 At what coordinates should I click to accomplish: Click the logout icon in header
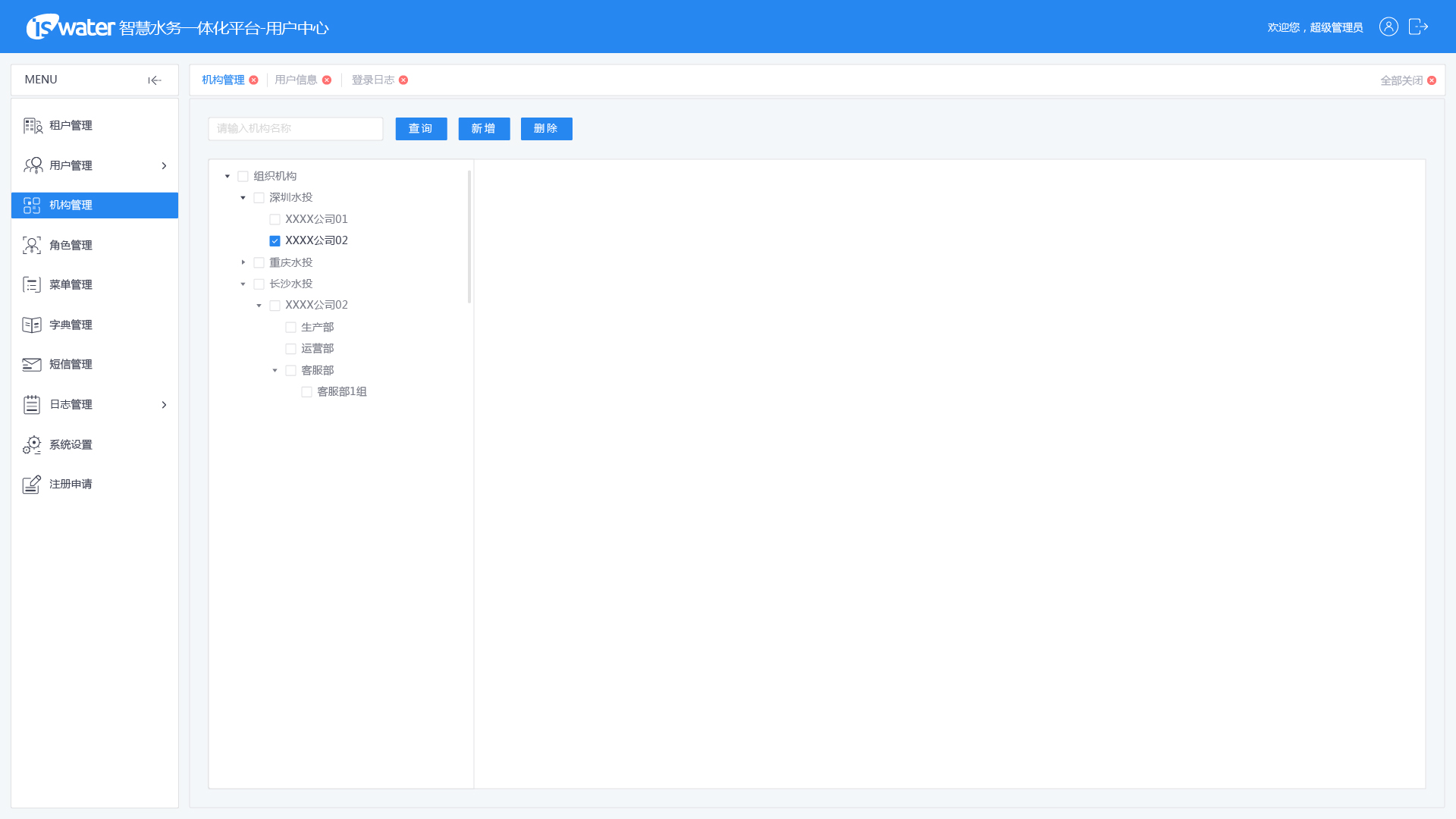1418,27
